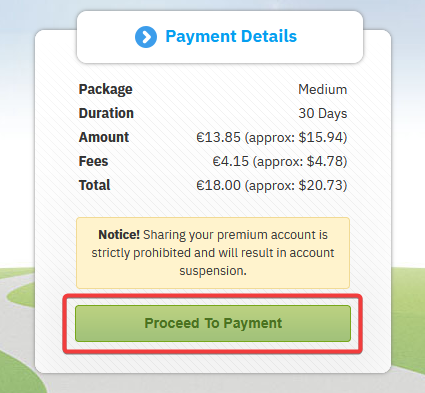Click the approx $15.94 amount conversion

[x=296, y=138]
